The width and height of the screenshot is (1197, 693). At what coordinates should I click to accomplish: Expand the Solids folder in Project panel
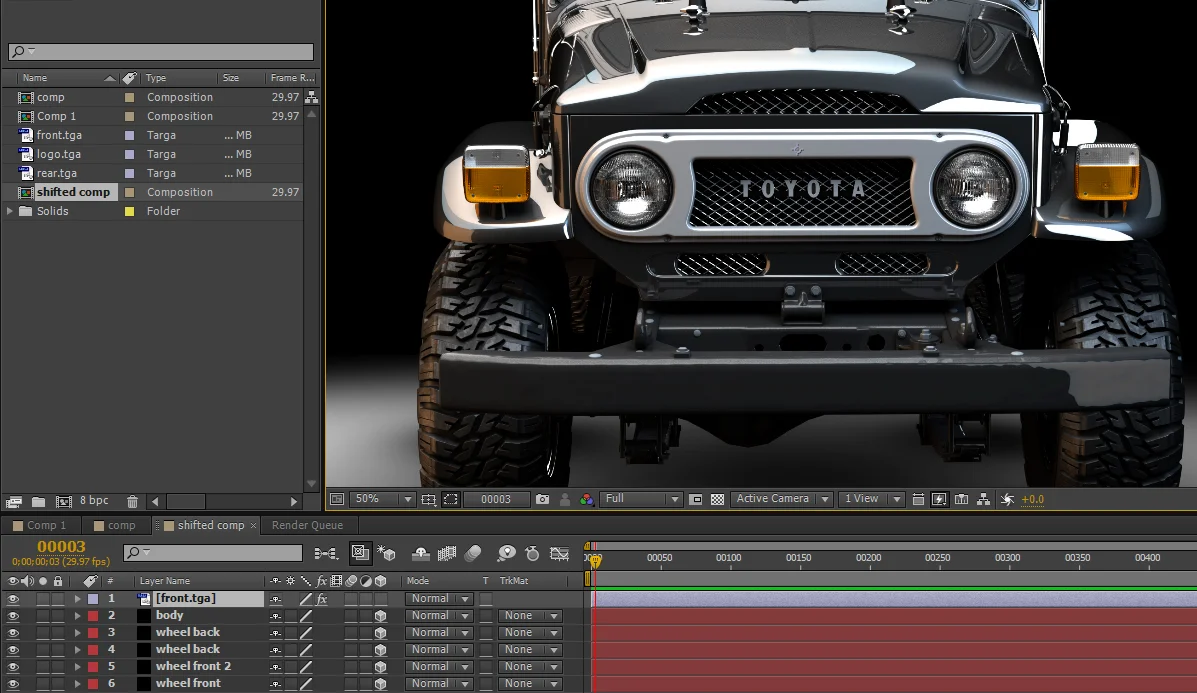point(9,211)
